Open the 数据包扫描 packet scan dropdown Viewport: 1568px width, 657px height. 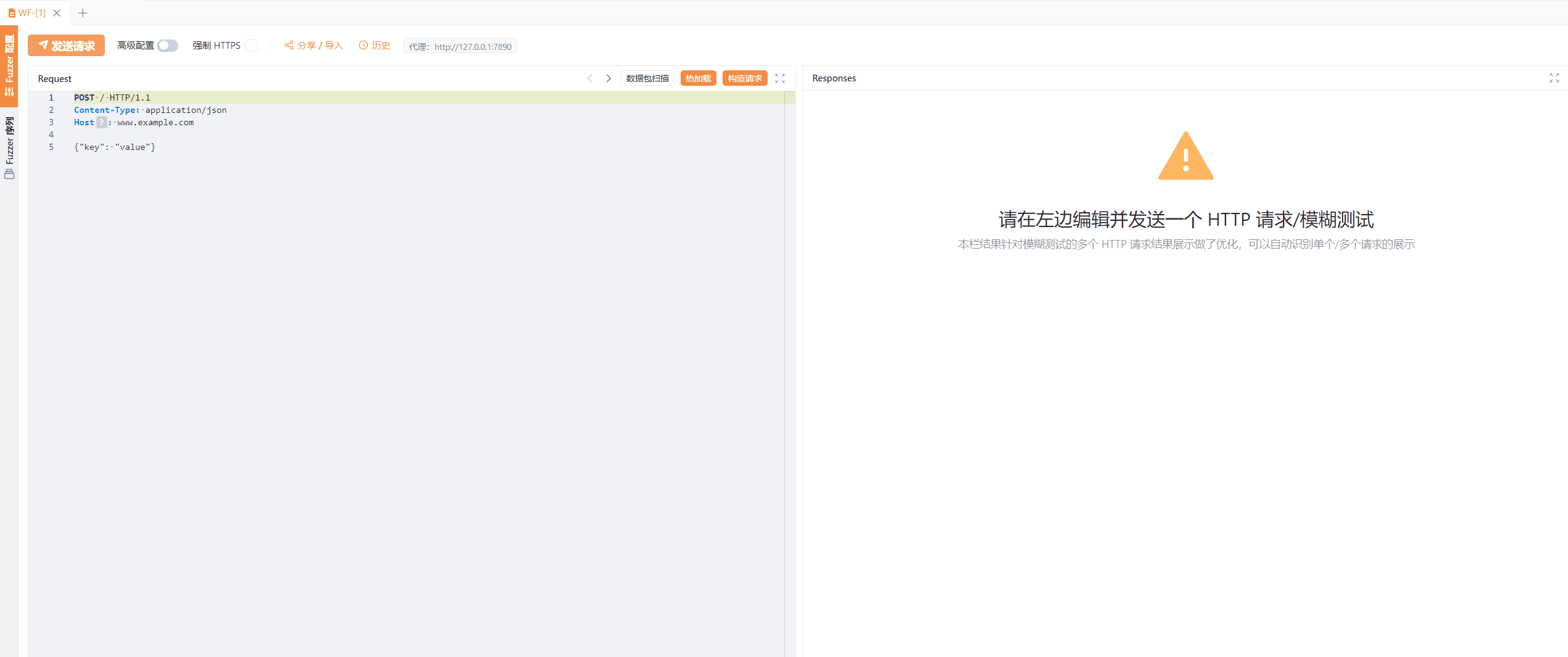pyautogui.click(x=647, y=78)
